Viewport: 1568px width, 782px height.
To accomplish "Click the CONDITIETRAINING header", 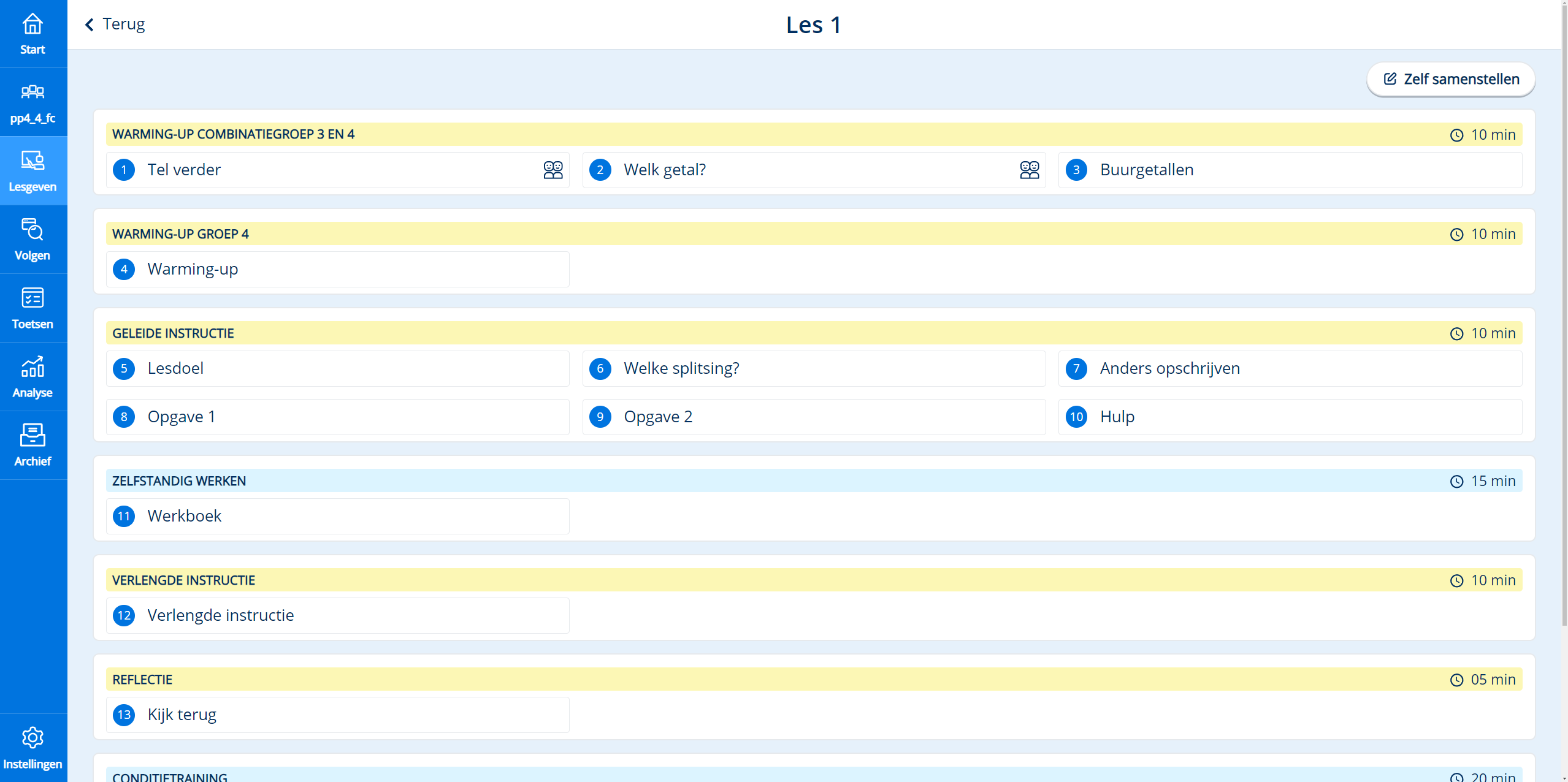I will [x=814, y=775].
